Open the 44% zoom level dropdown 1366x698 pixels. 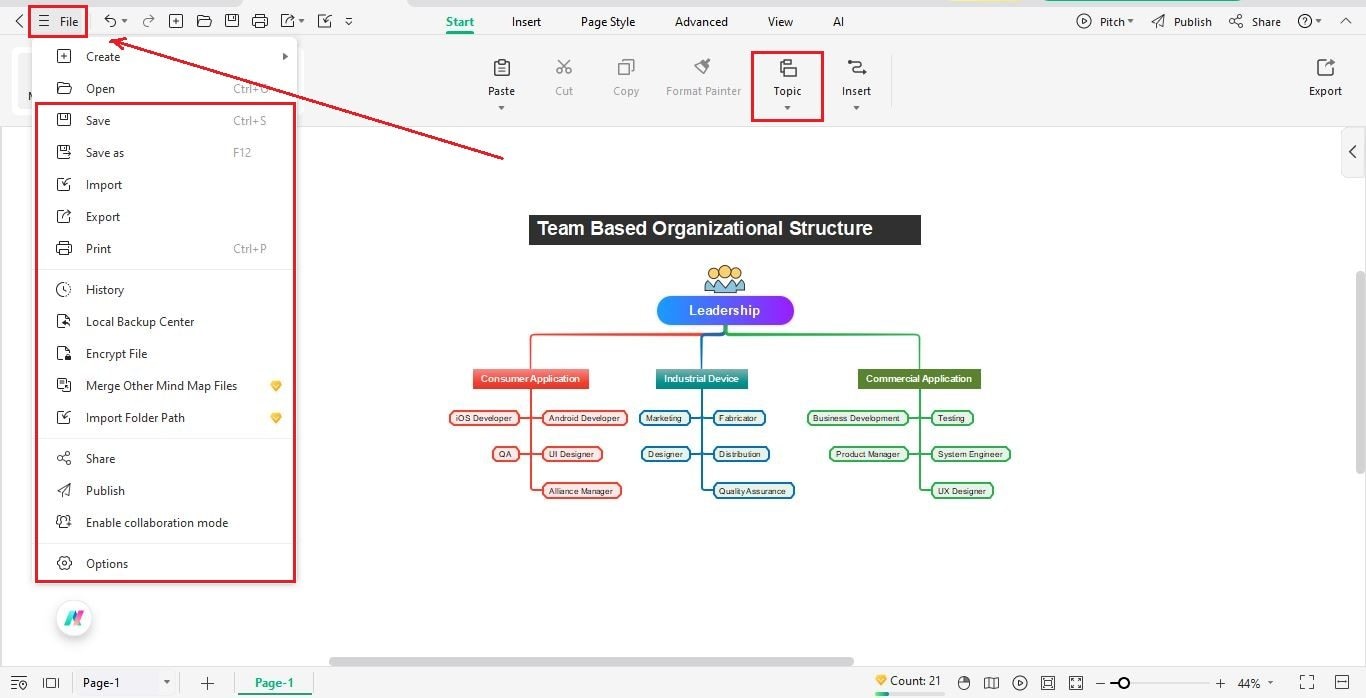tap(1253, 683)
